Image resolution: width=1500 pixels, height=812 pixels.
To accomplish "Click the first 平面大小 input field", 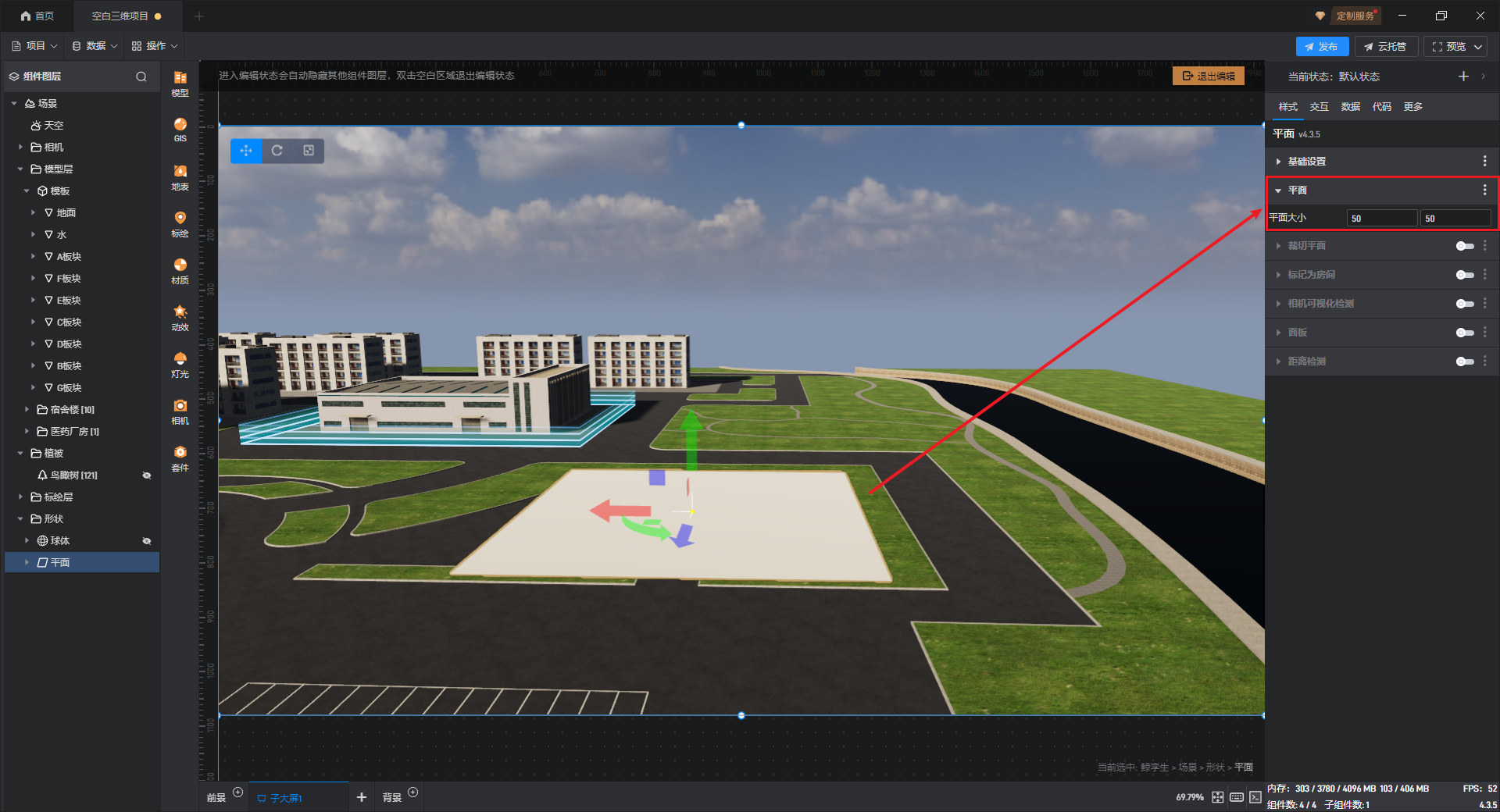I will tap(1381, 219).
